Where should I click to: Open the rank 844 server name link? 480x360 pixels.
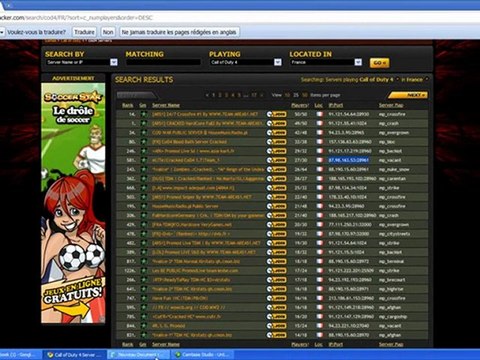coord(168,326)
